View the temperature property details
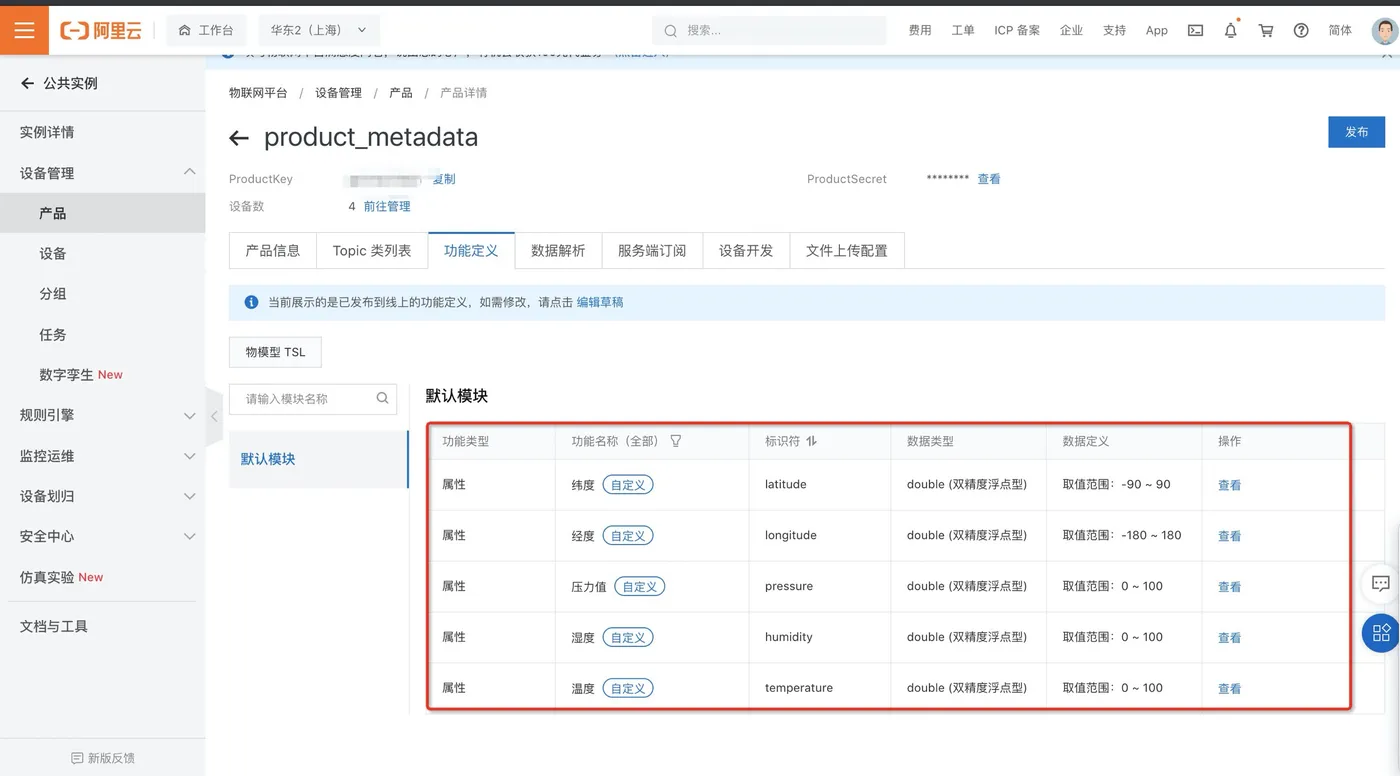The image size is (1400, 776). (1229, 689)
